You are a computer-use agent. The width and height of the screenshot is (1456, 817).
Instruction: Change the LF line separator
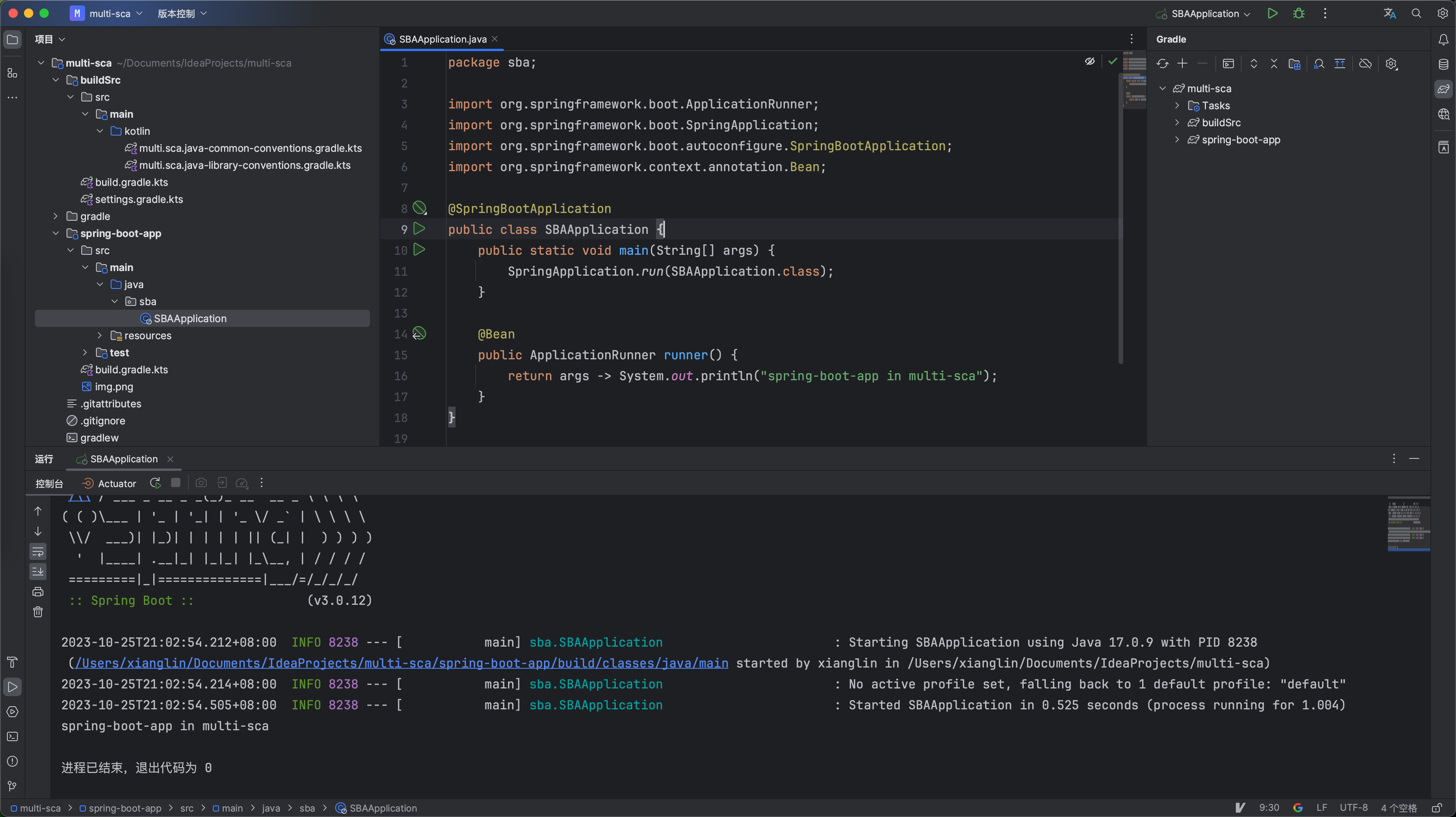1321,808
